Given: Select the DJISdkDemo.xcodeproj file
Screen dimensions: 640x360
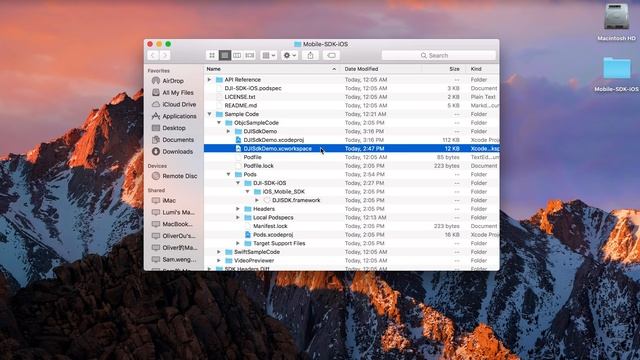Looking at the screenshot, I should pyautogui.click(x=351, y=140).
